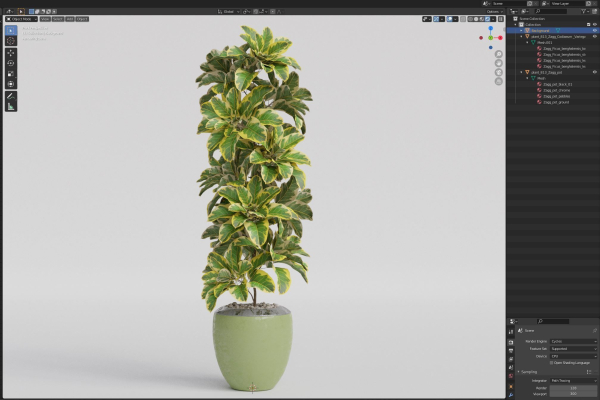Toggle camera view navigation button
The width and height of the screenshot is (600, 400).
pyautogui.click(x=498, y=72)
